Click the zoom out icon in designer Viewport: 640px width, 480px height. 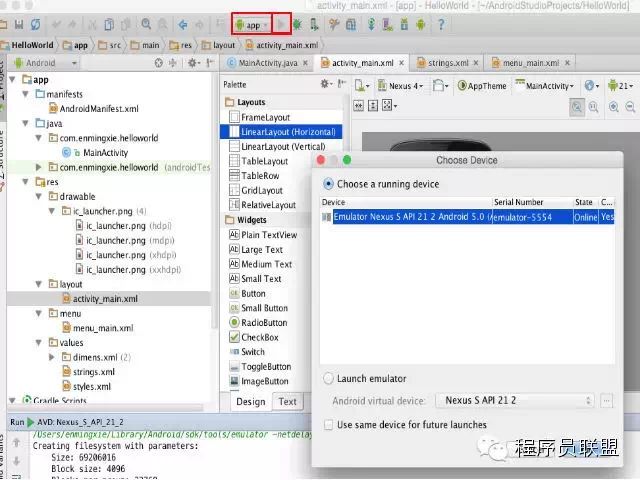(631, 107)
